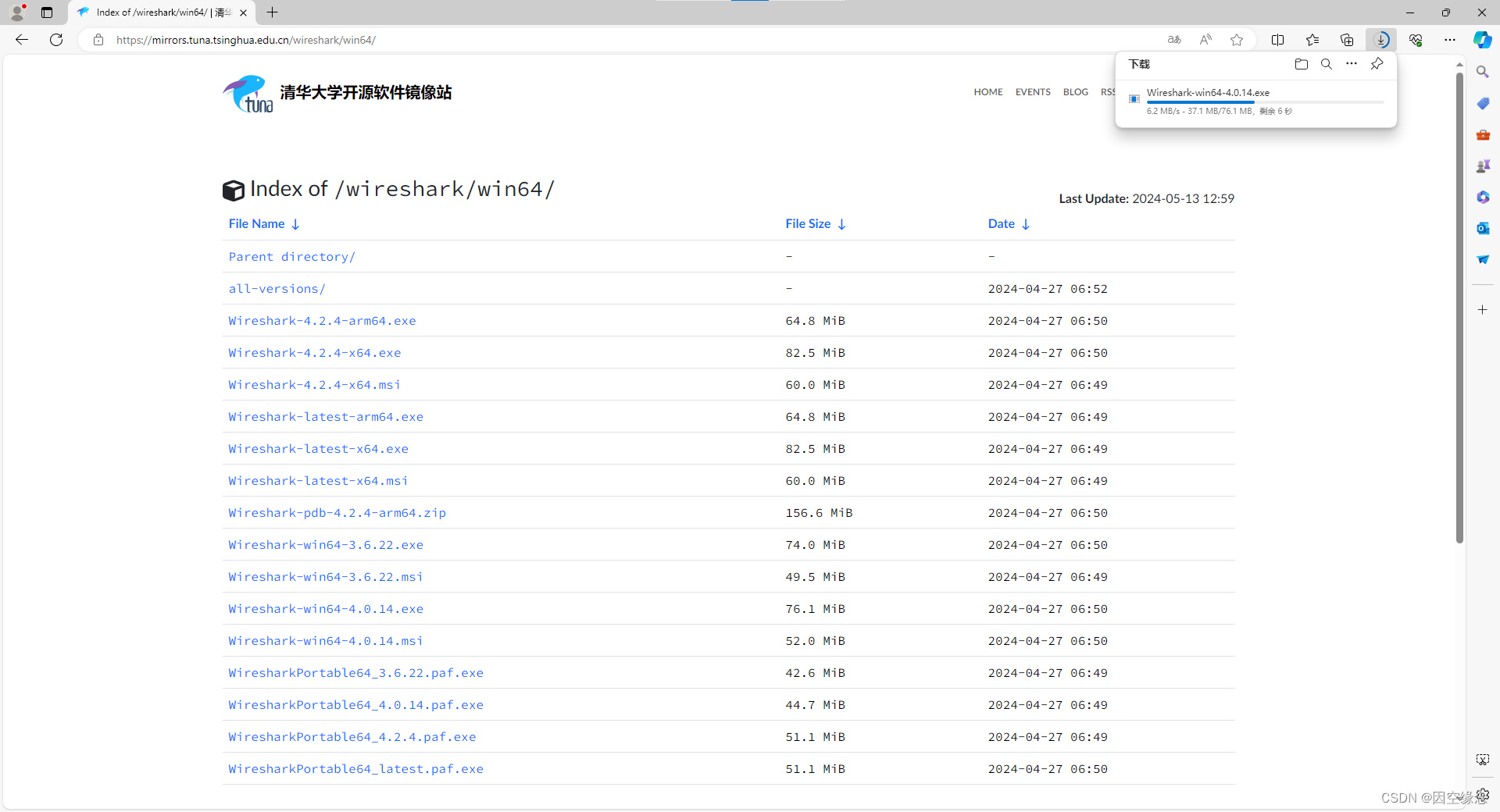
Task: Open the screenshot tool in sidebar
Action: click(1483, 760)
